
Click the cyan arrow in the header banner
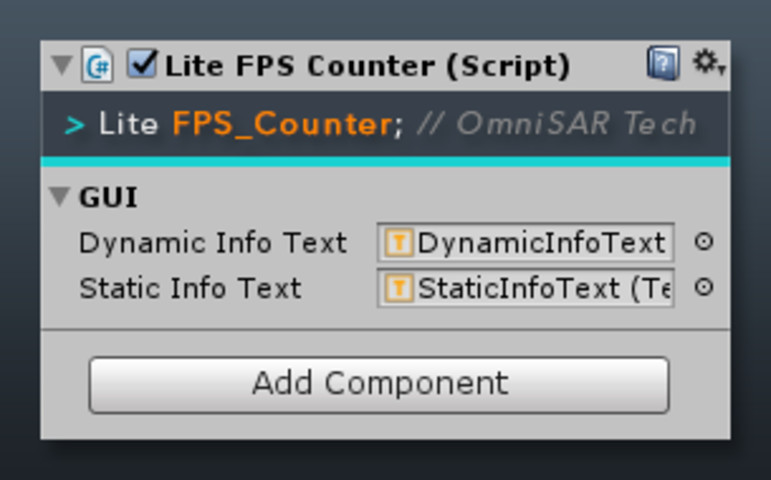(75, 125)
